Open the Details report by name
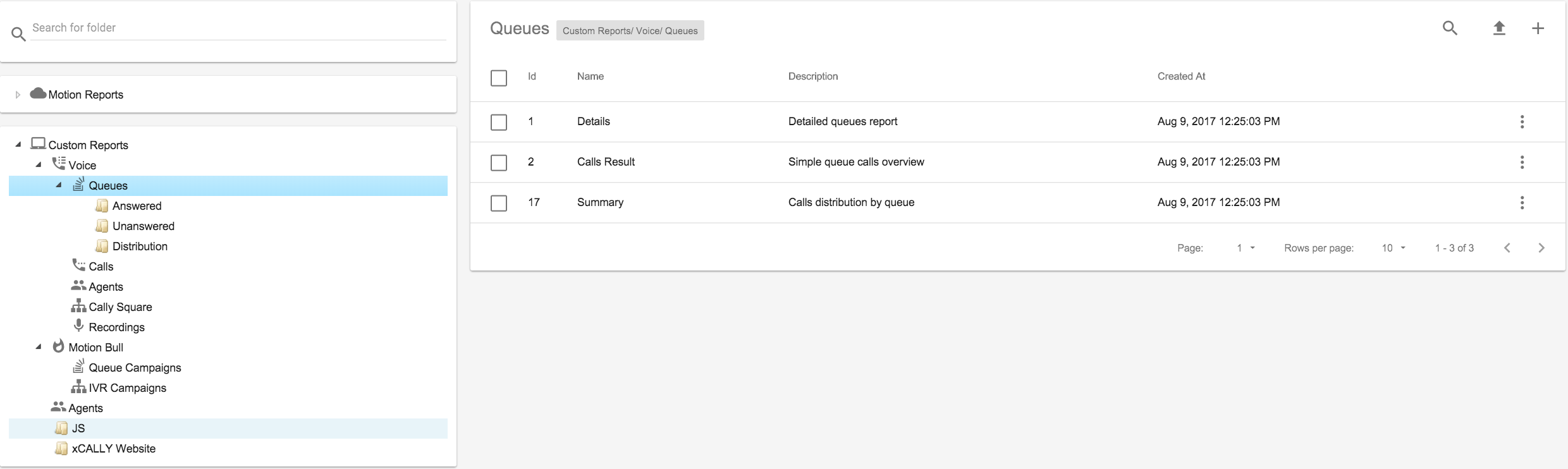The height and width of the screenshot is (469, 1568). coord(593,121)
